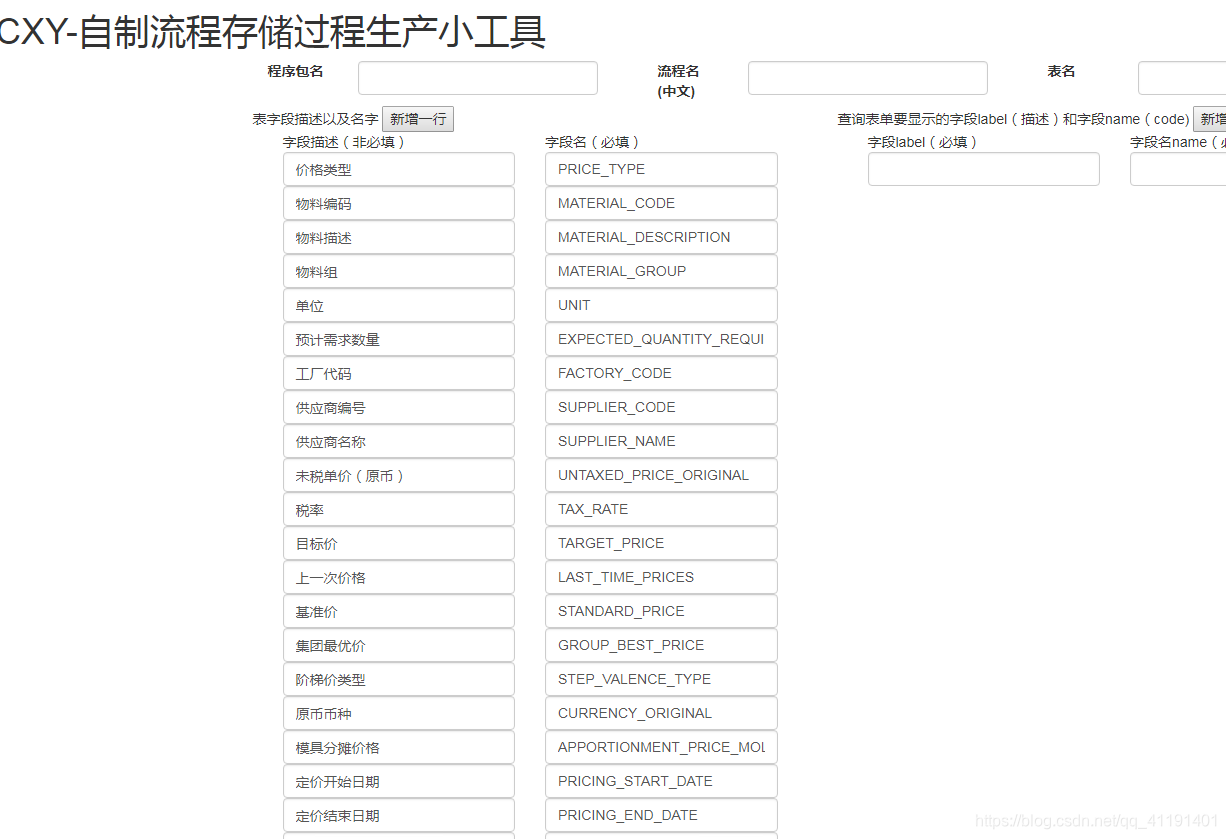The image size is (1226, 839).
Task: Focus the 模具分摊价格 field
Action: coord(399,747)
